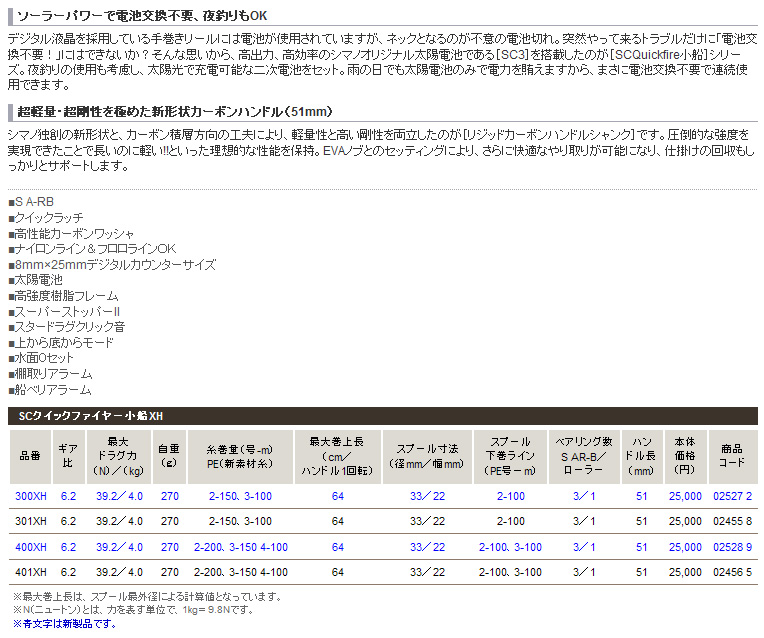
Task: Click the table title SCクイックファイヤー小船XH
Action: tap(91, 416)
